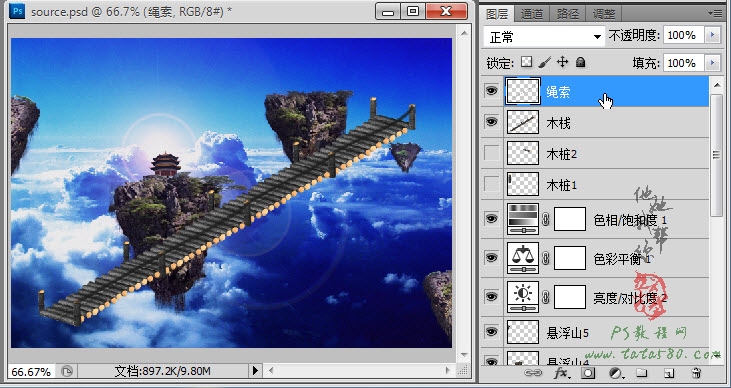Viewport: 731px width, 388px height.
Task: Click the layers panel scrollbar thumb
Action: click(716, 154)
